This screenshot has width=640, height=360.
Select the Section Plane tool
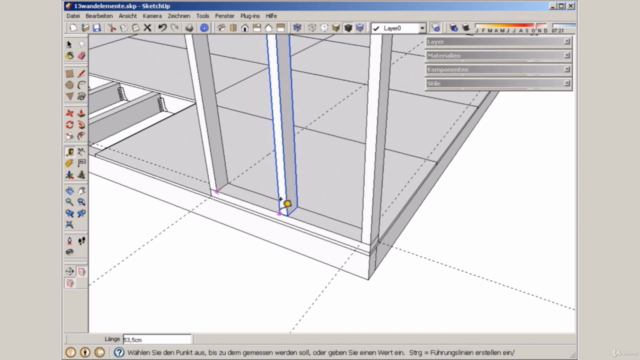pos(69,271)
